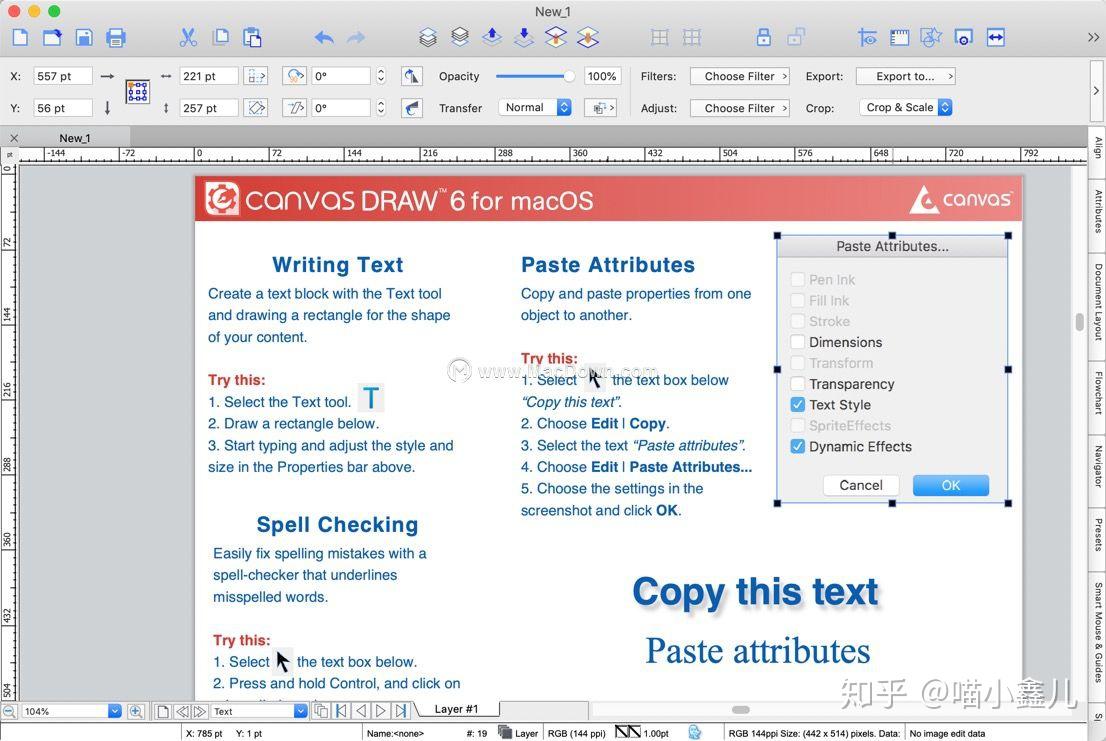The image size is (1106, 741).
Task: Click the width 221 pt field
Action: (x=209, y=76)
